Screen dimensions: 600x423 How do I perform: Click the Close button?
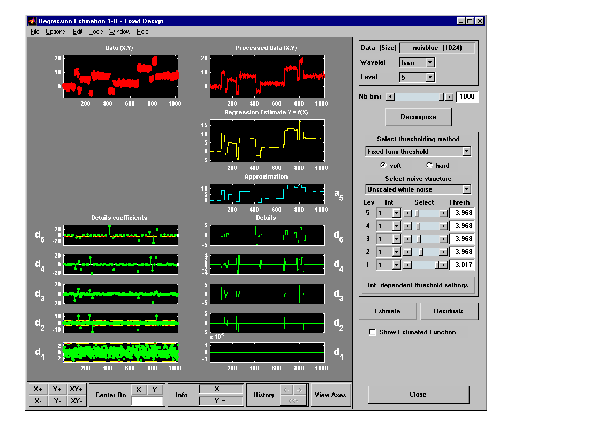click(419, 394)
